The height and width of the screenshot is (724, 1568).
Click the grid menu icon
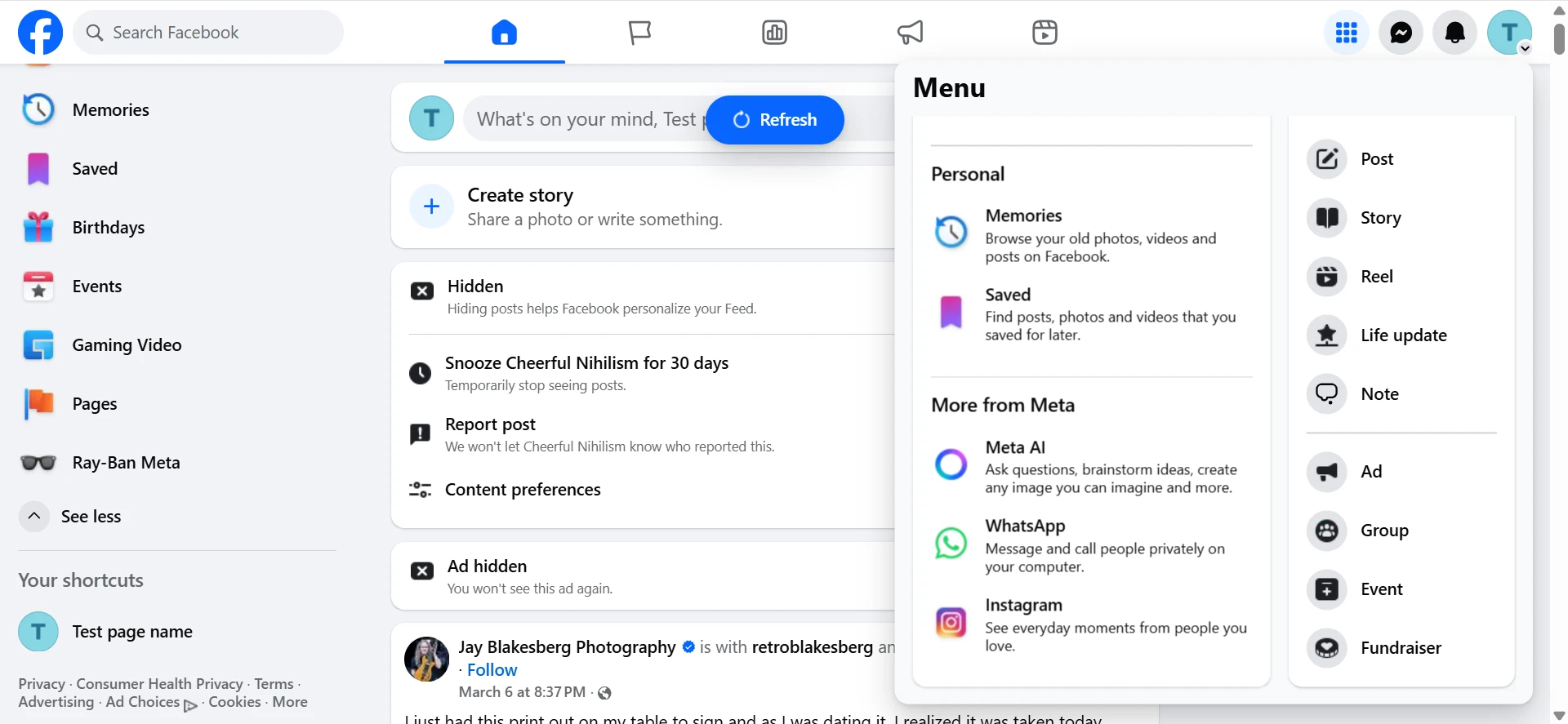(1346, 33)
